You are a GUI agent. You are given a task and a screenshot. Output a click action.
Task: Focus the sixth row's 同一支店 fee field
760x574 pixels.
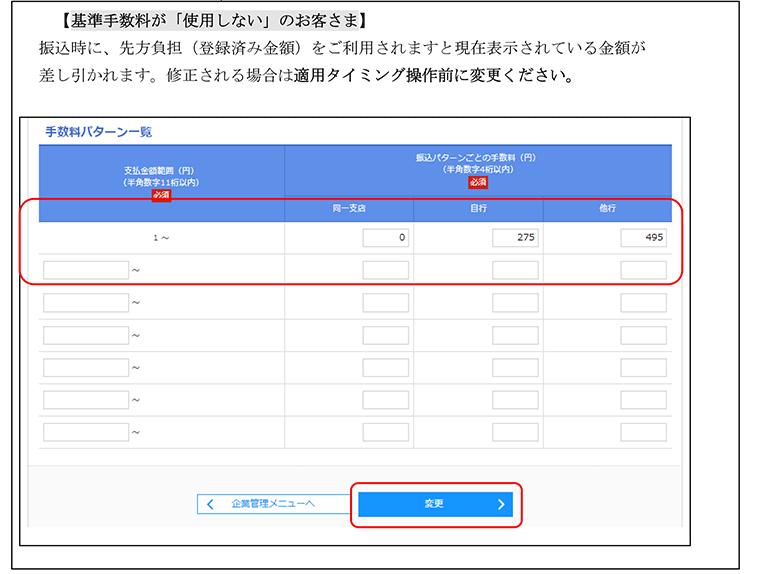coord(385,400)
